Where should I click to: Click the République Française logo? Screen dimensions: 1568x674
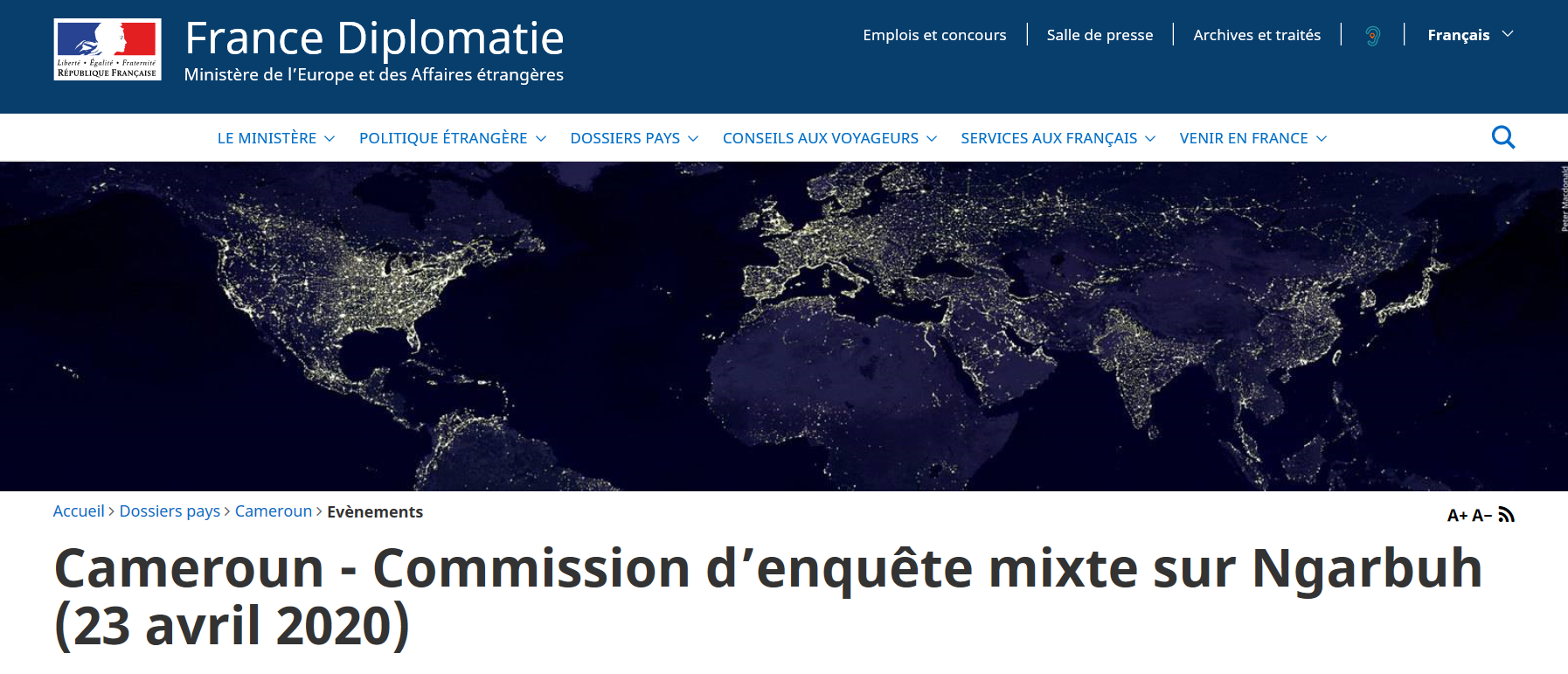[x=108, y=50]
